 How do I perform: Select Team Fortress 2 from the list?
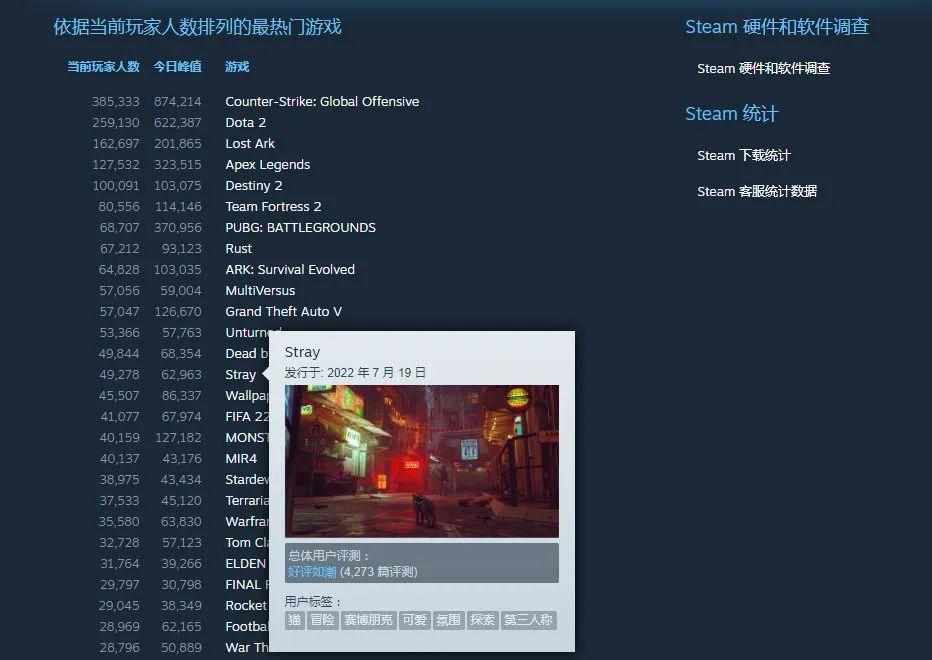click(273, 206)
